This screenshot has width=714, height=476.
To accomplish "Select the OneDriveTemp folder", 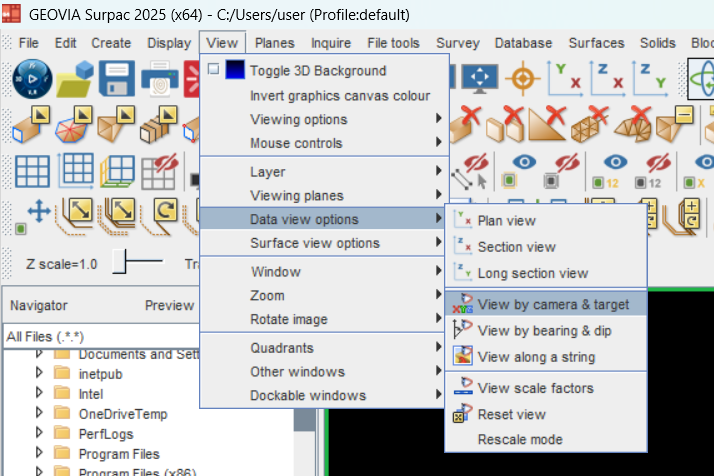I will point(123,414).
